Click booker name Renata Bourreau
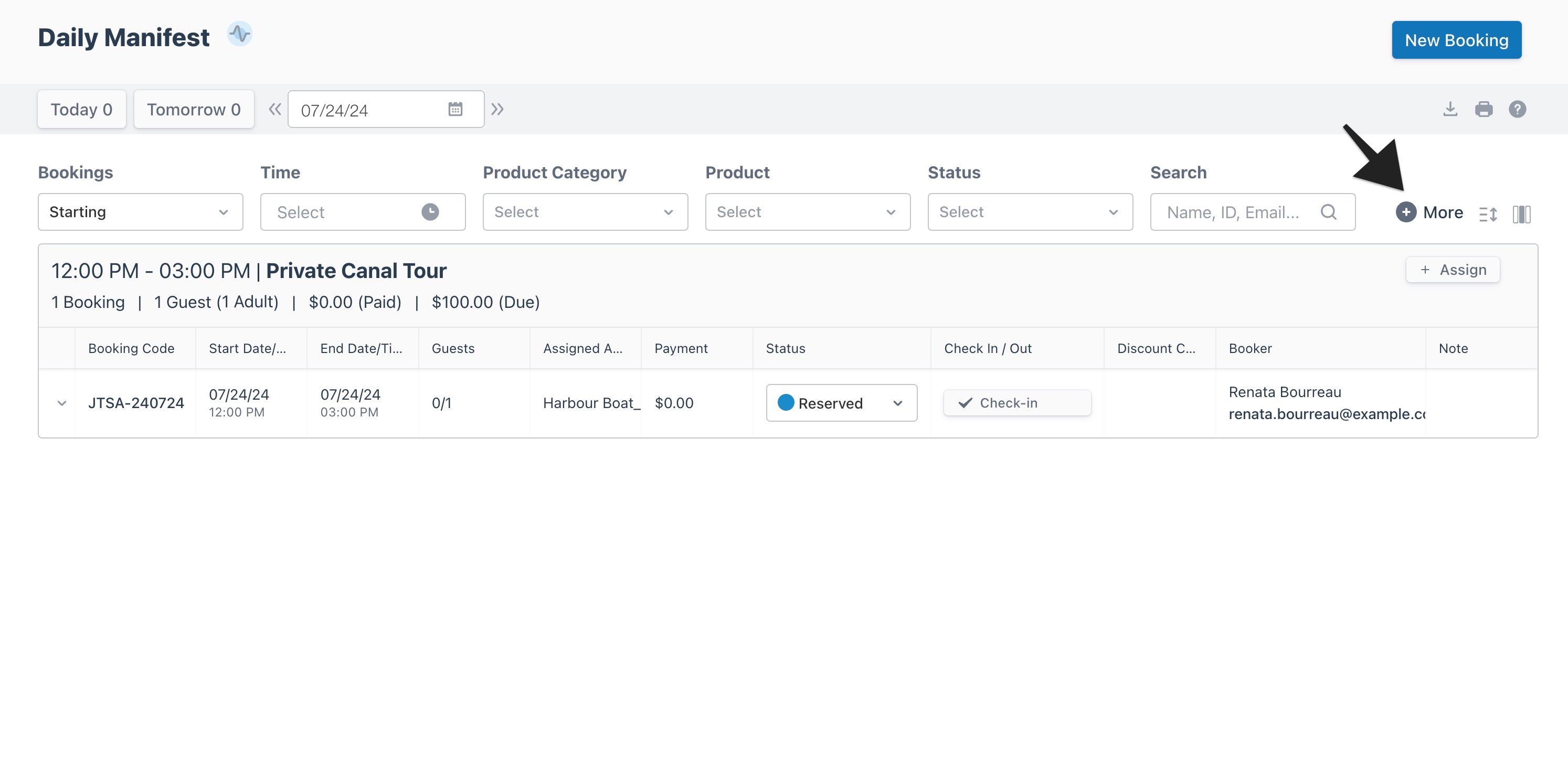1568x770 pixels. [x=1284, y=392]
